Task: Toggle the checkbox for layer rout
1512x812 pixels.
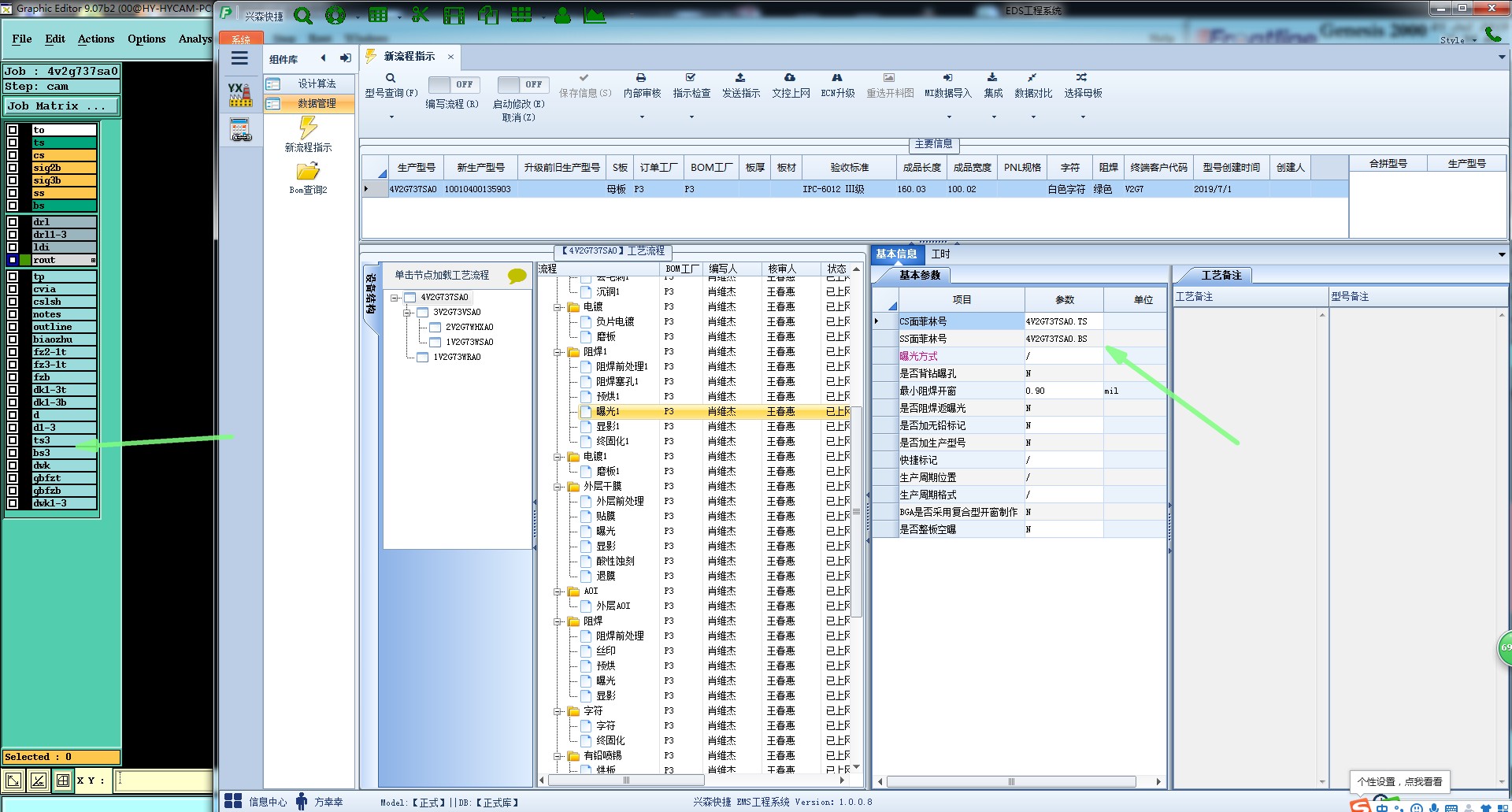Action: 13,260
